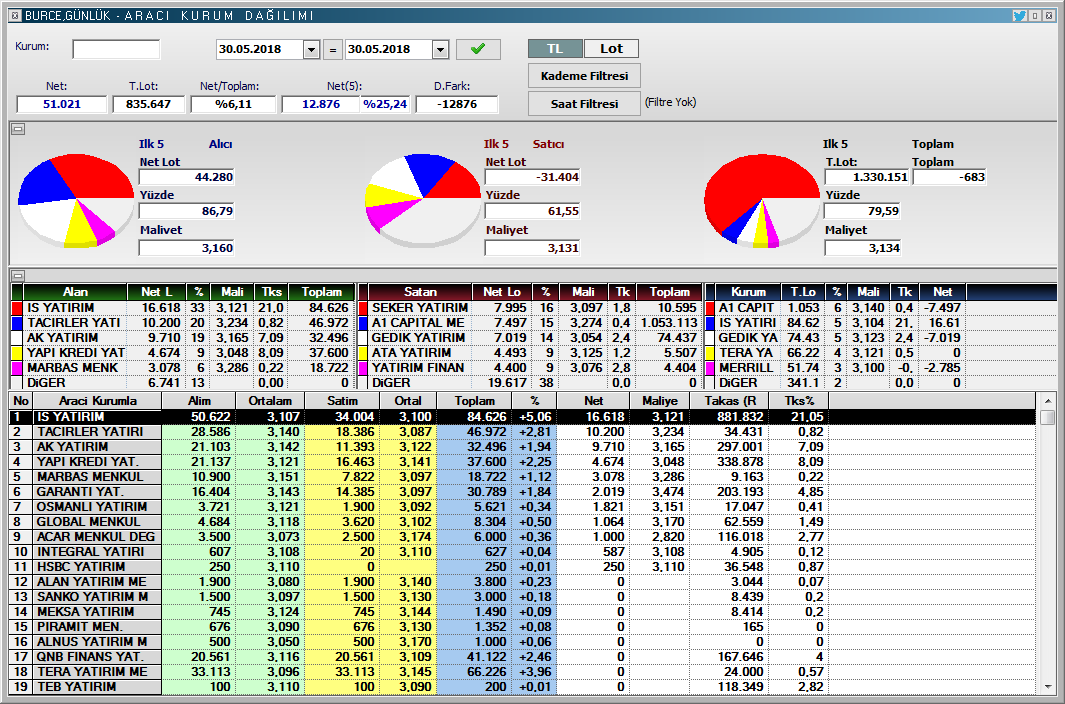Viewport: 1065px width, 704px height.
Task: Sort main table by Araci Kurumla header
Action: 97,401
